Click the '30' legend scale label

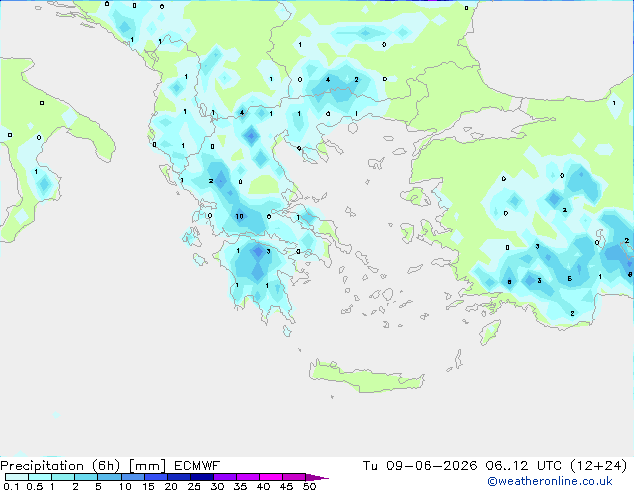pyautogui.click(x=217, y=486)
